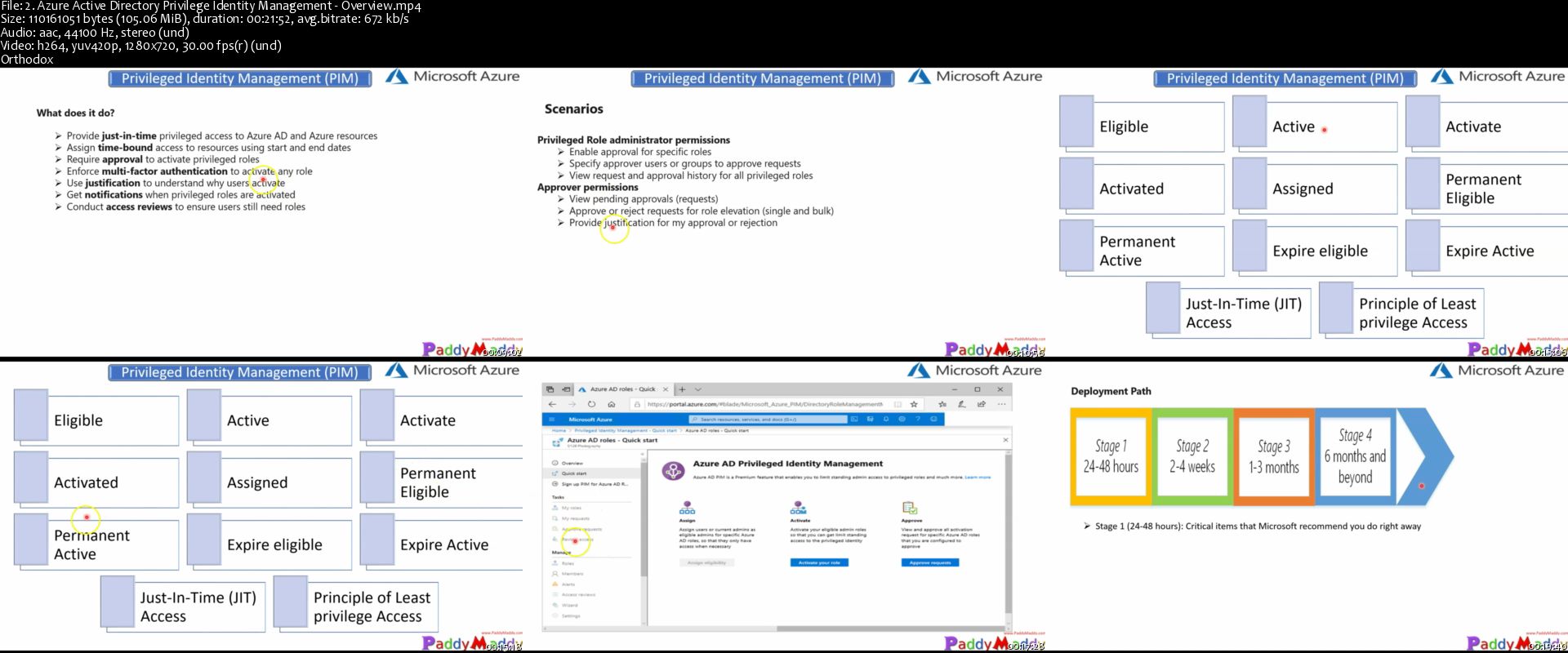Refresh the Azure portal page
Viewport: 1568px width, 653px height.
591,404
